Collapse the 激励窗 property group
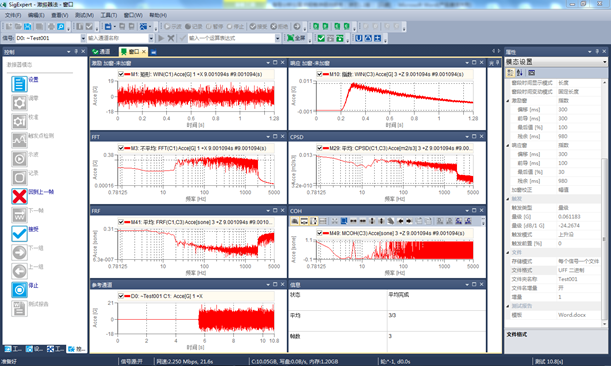 (x=508, y=101)
